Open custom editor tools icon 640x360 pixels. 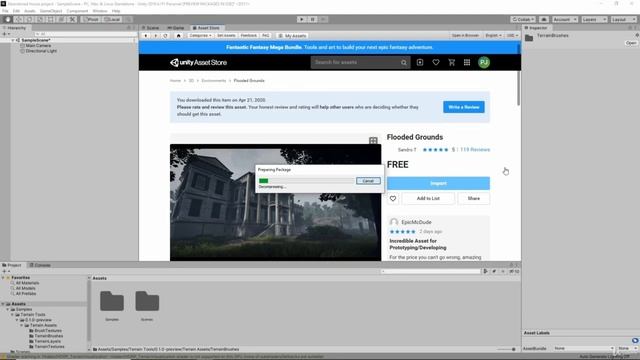click(x=72, y=19)
